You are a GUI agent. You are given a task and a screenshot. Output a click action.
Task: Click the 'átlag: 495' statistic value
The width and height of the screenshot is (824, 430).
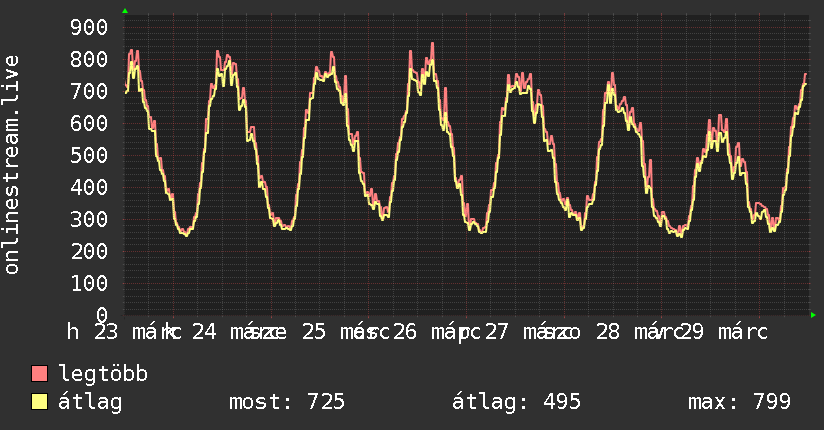click(516, 402)
